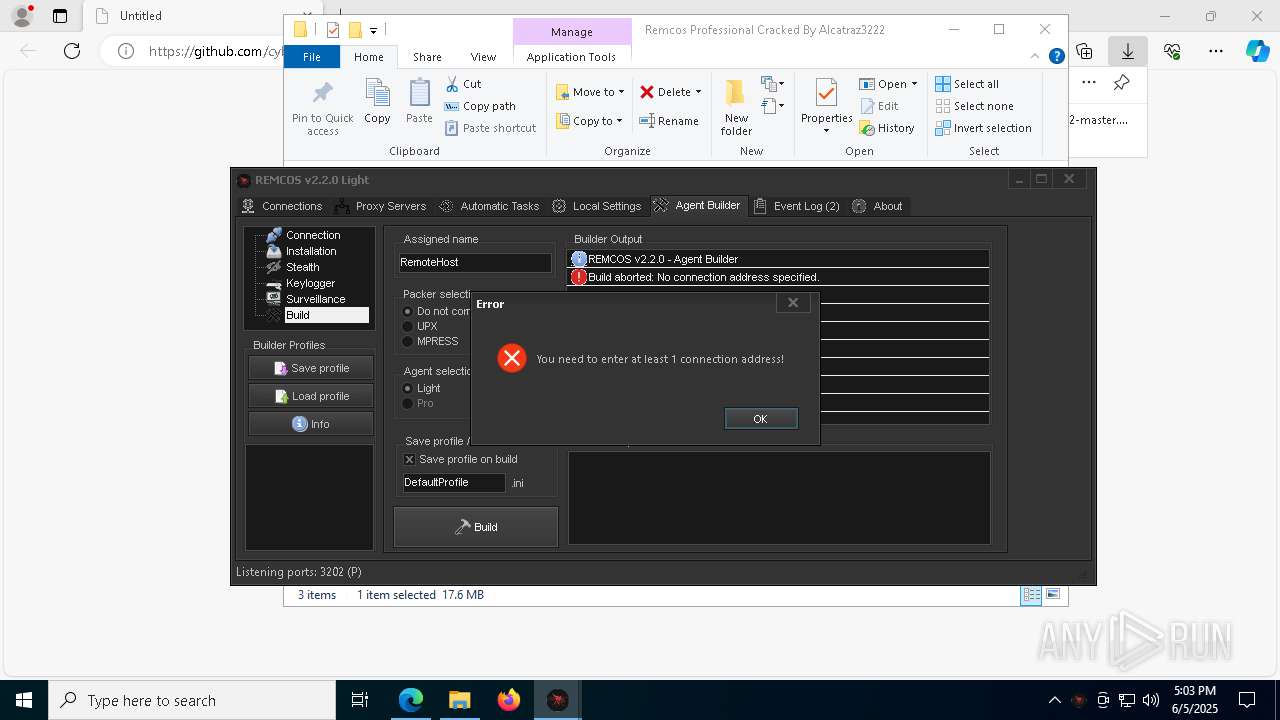The height and width of the screenshot is (720, 1280).
Task: Click OK in the Error dialog
Action: pyautogui.click(x=761, y=419)
